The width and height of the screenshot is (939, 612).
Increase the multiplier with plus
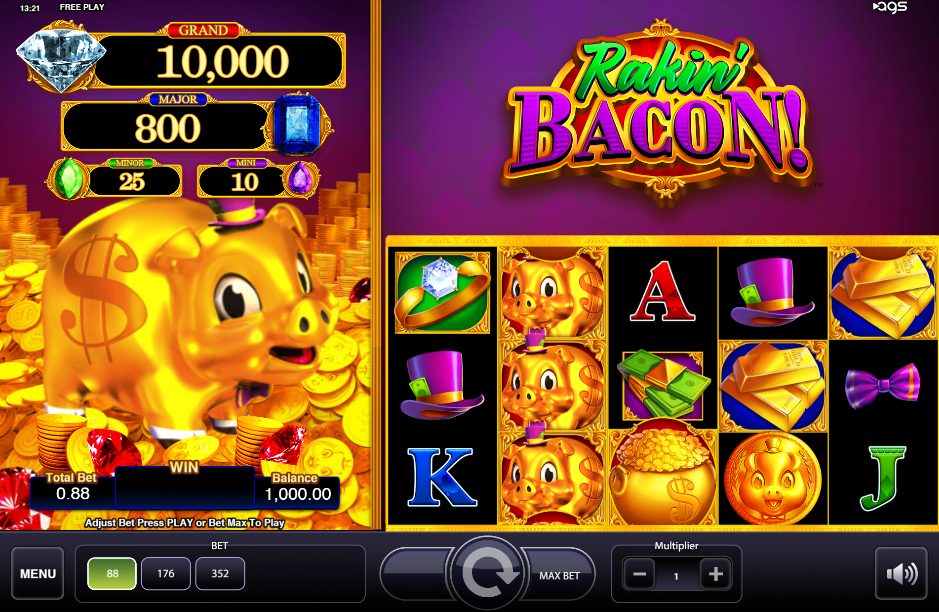[715, 575]
